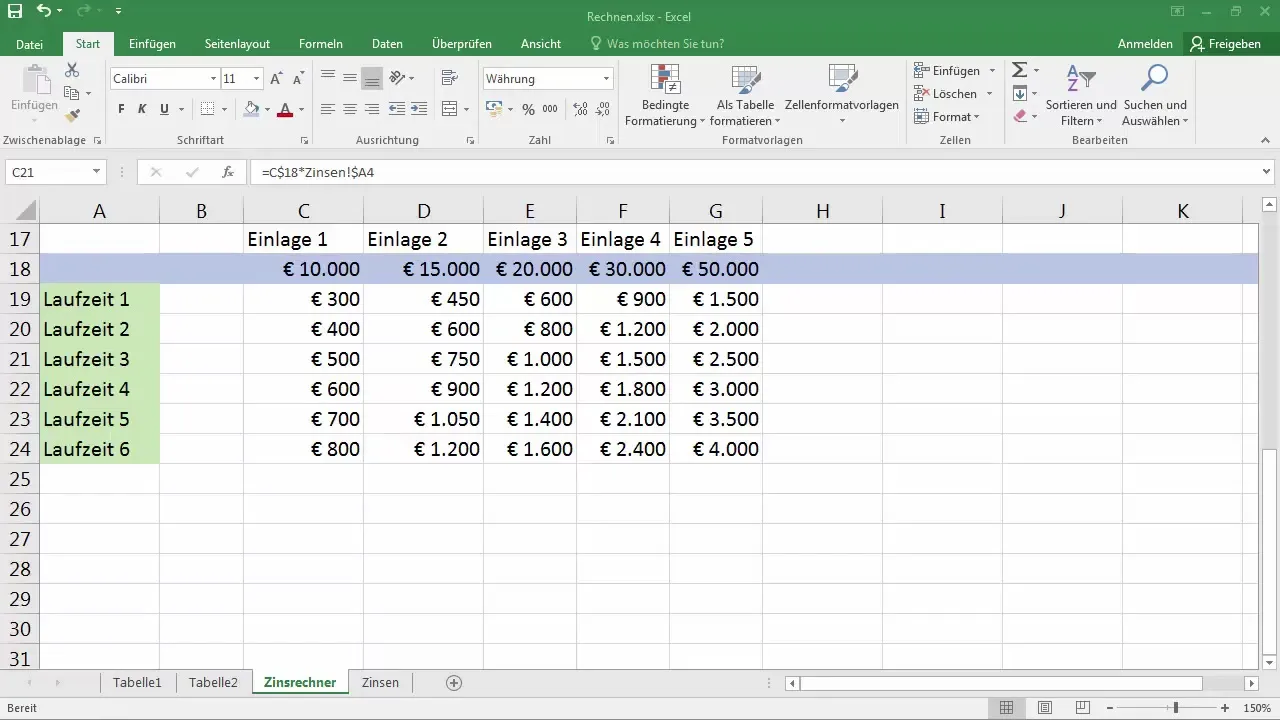Center text horizontally
This screenshot has height=720, width=1280.
coord(350,109)
